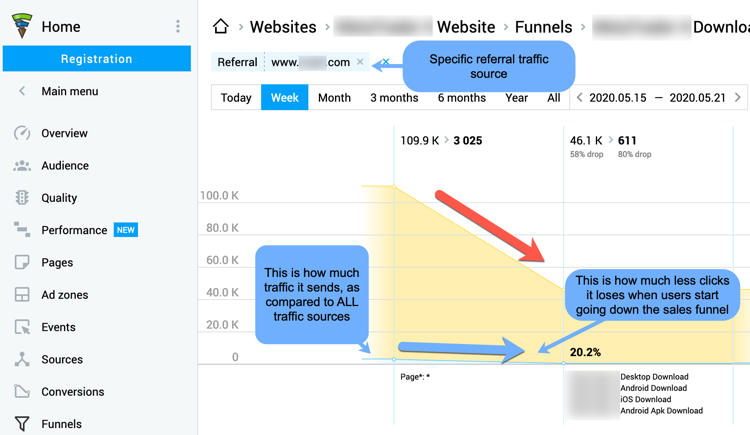This screenshot has width=750, height=435.
Task: Click the Website breadcrumb link
Action: 466,27
